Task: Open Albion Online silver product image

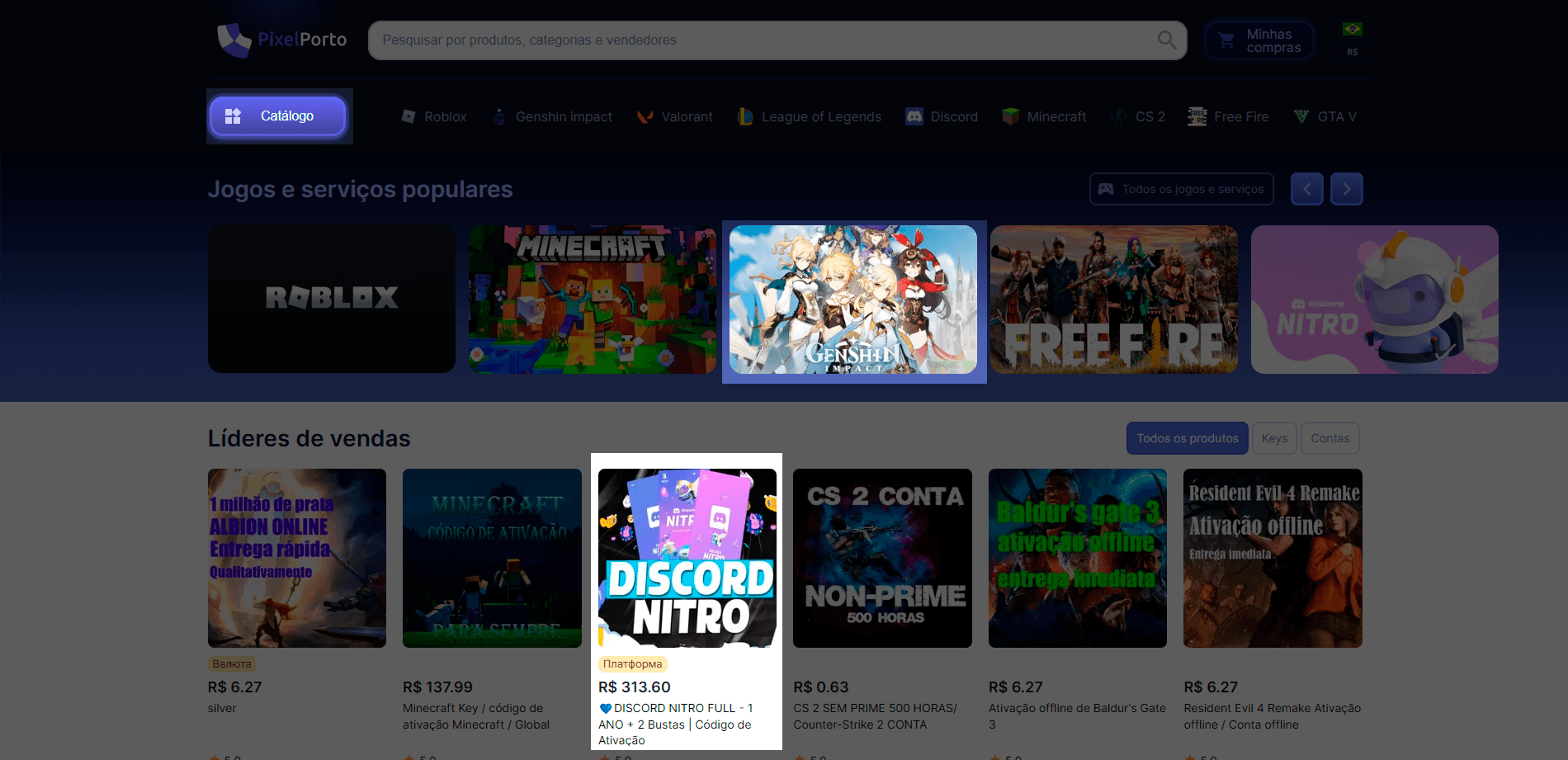Action: tap(297, 558)
